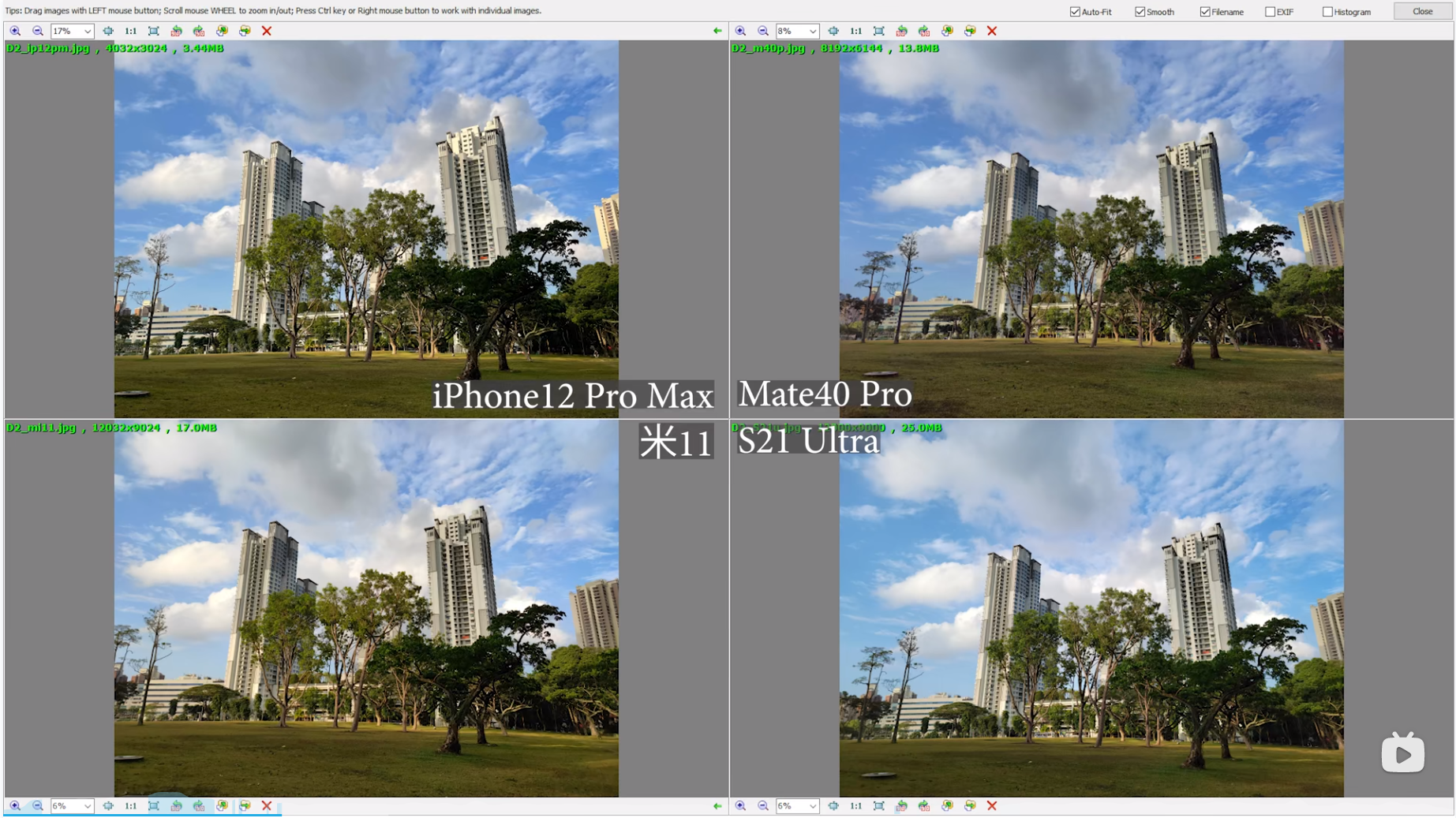This screenshot has width=1456, height=818.
Task: Click the crosshair fit icon in the iPhone12 pane toolbar
Action: (108, 31)
